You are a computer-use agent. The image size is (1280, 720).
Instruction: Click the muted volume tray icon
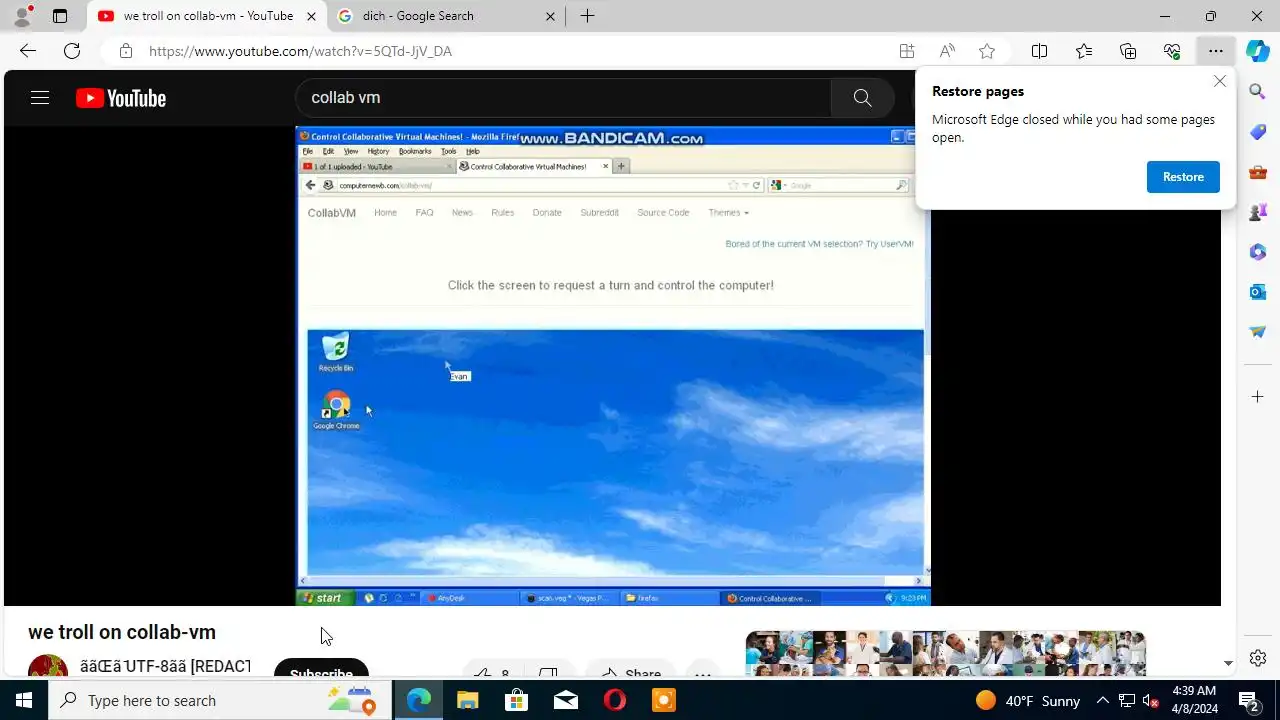(1150, 700)
